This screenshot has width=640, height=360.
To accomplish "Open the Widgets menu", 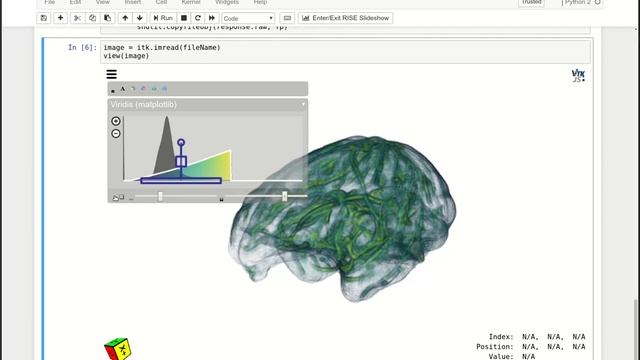I will tap(227, 2).
